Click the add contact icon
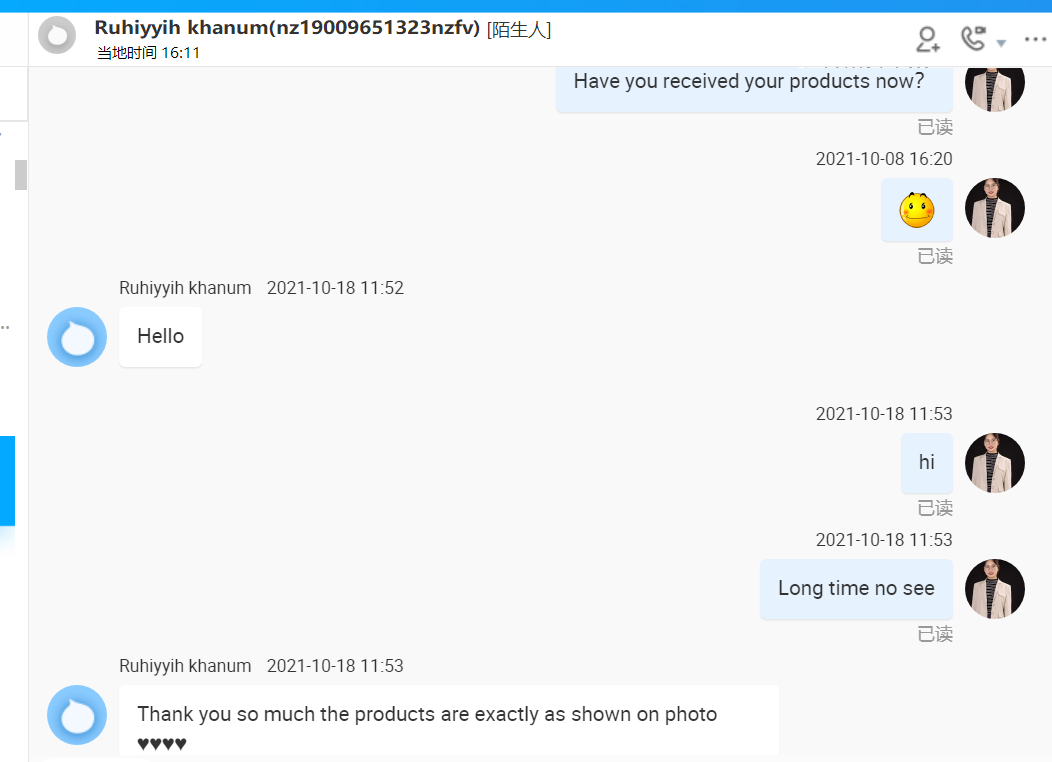The height and width of the screenshot is (762, 1052). tap(928, 40)
